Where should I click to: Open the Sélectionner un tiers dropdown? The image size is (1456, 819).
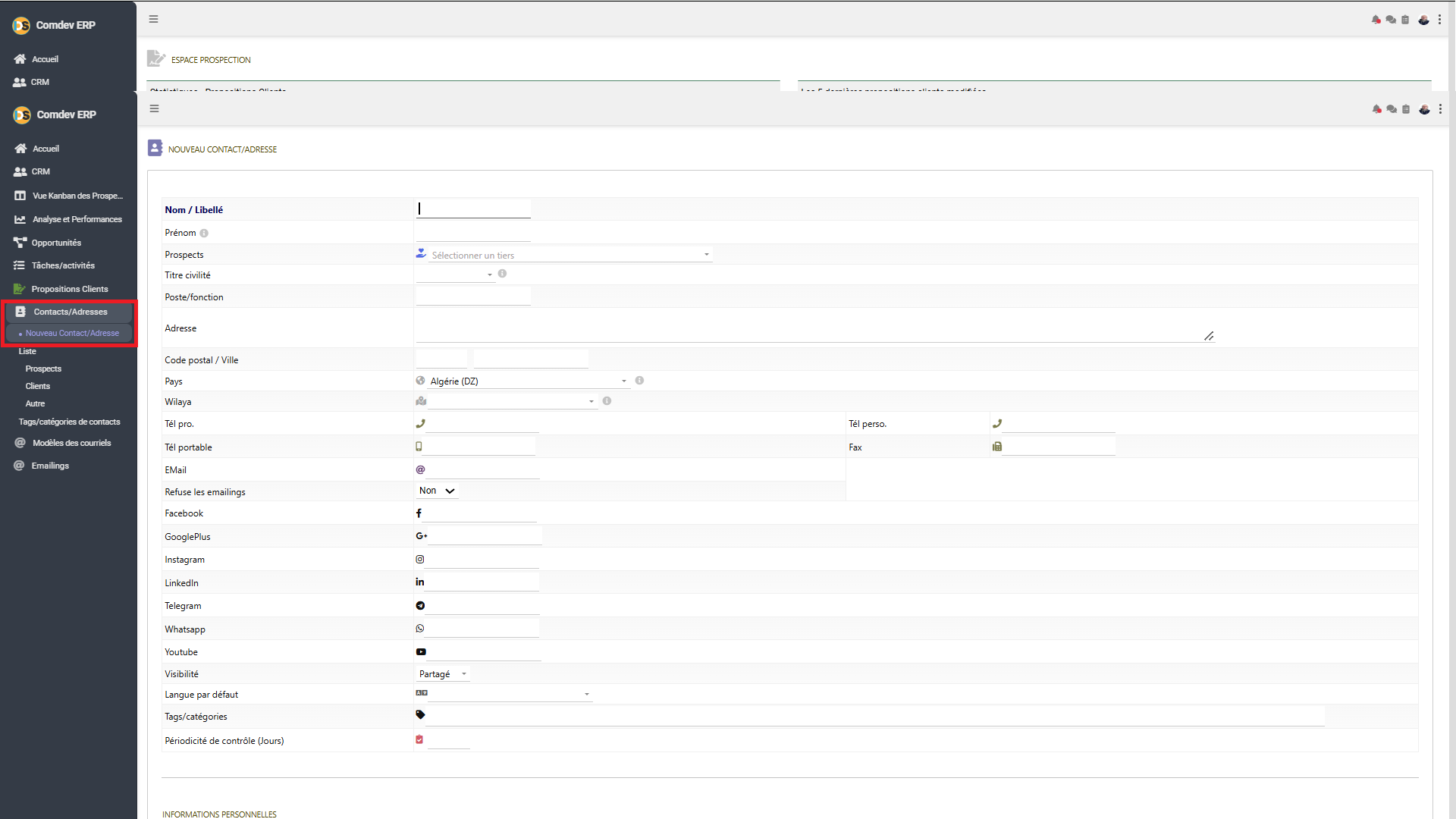(x=570, y=255)
